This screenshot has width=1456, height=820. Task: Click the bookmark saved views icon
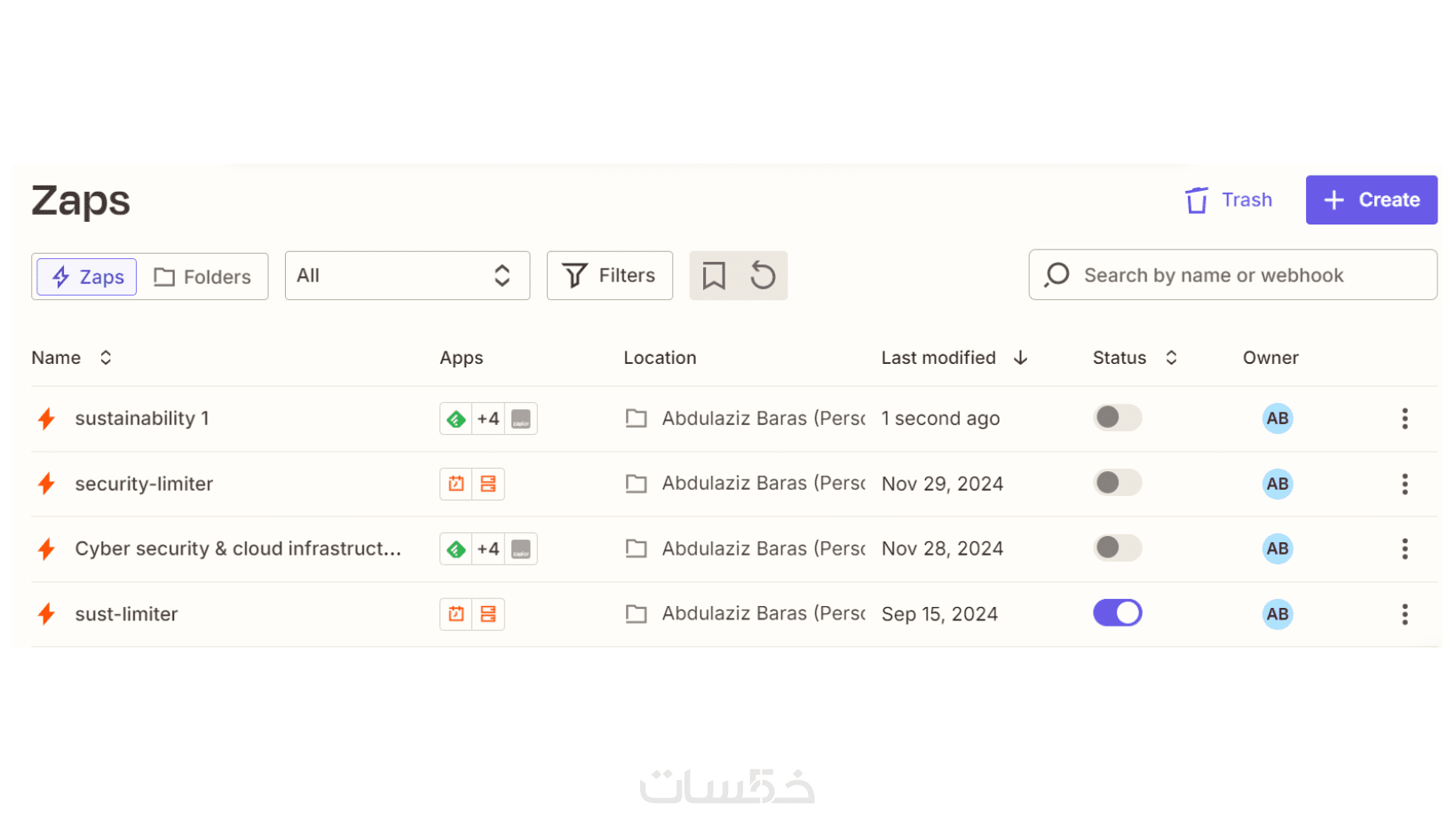pyautogui.click(x=714, y=276)
